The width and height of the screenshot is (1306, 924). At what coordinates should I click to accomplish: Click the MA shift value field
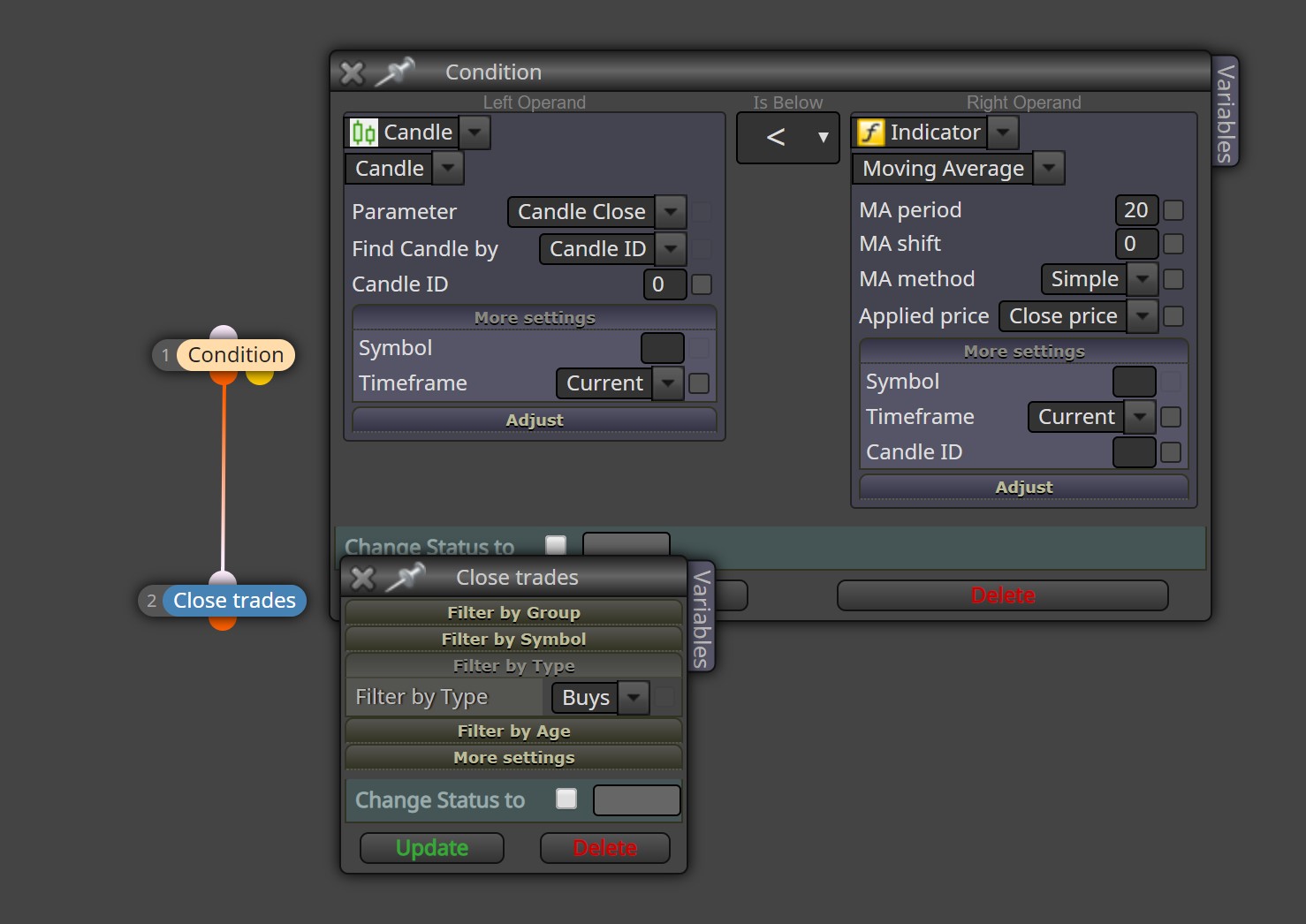click(1136, 244)
